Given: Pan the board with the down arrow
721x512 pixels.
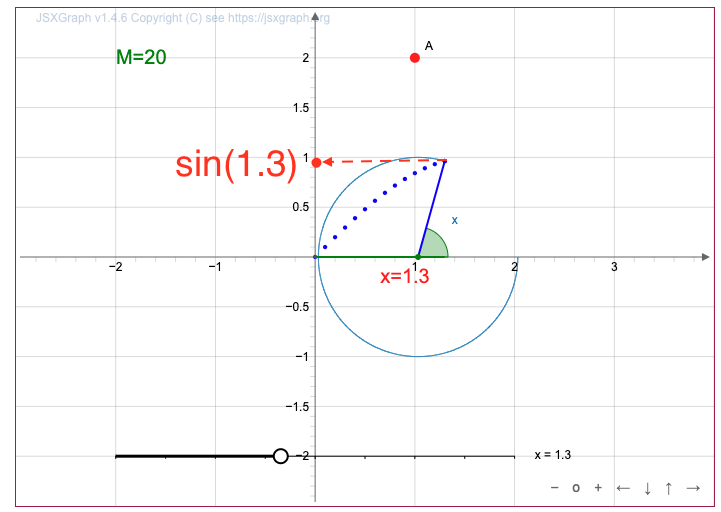Looking at the screenshot, I should [x=647, y=488].
